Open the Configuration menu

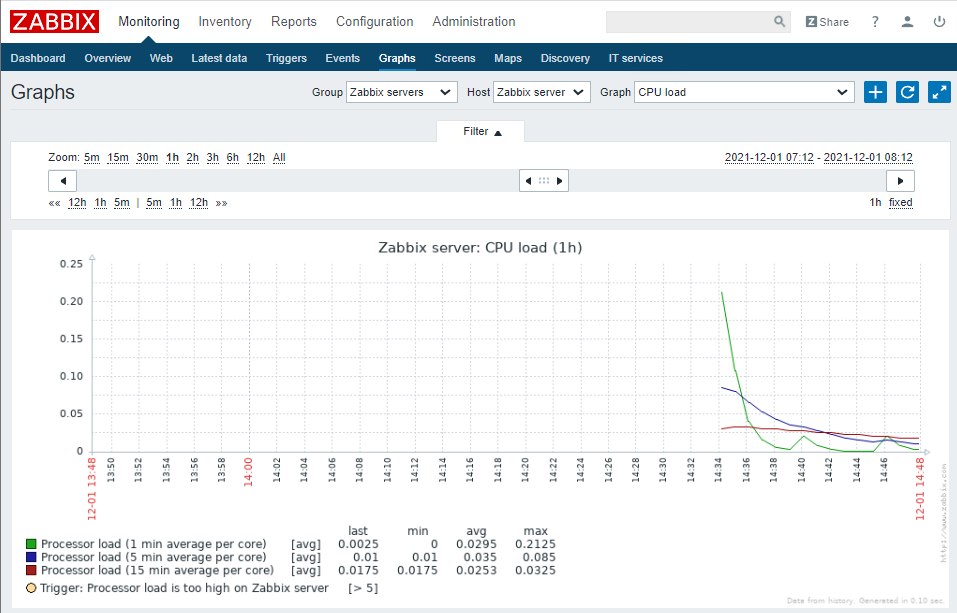point(375,21)
